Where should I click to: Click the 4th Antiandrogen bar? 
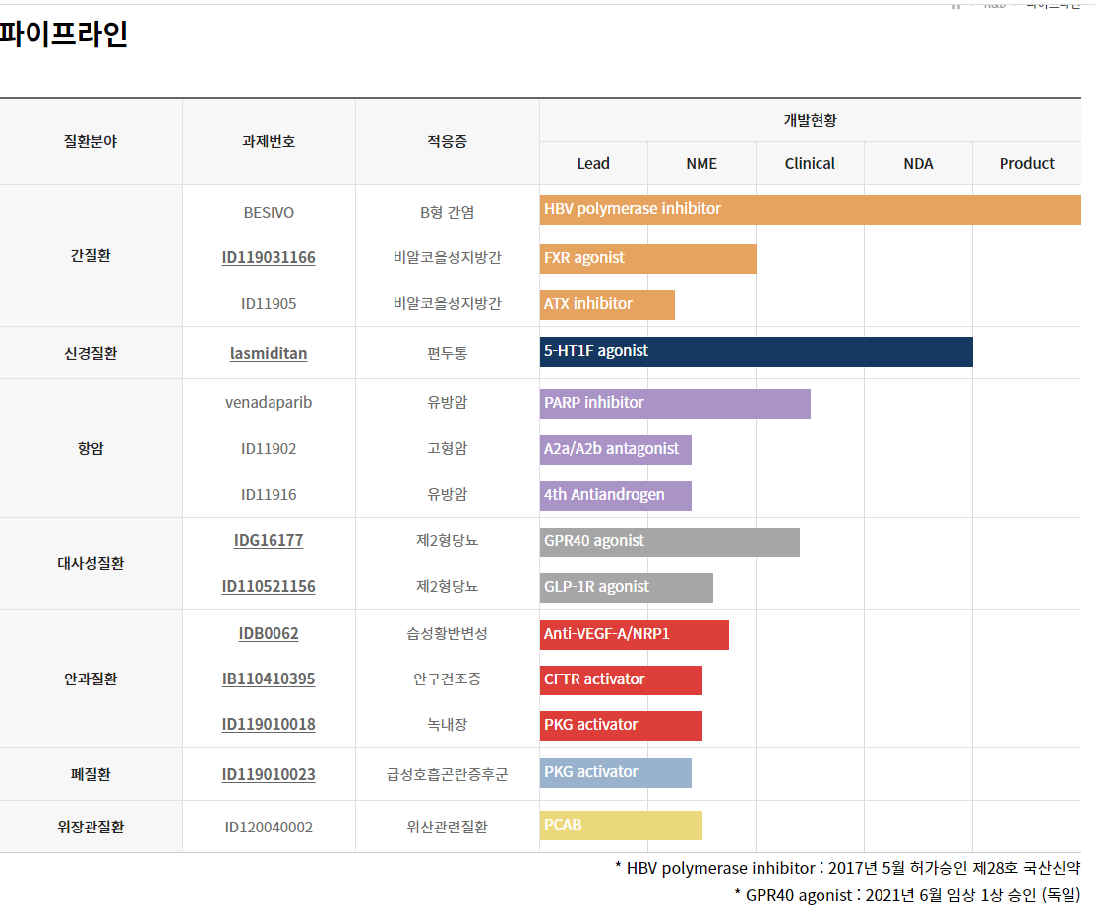(x=616, y=496)
